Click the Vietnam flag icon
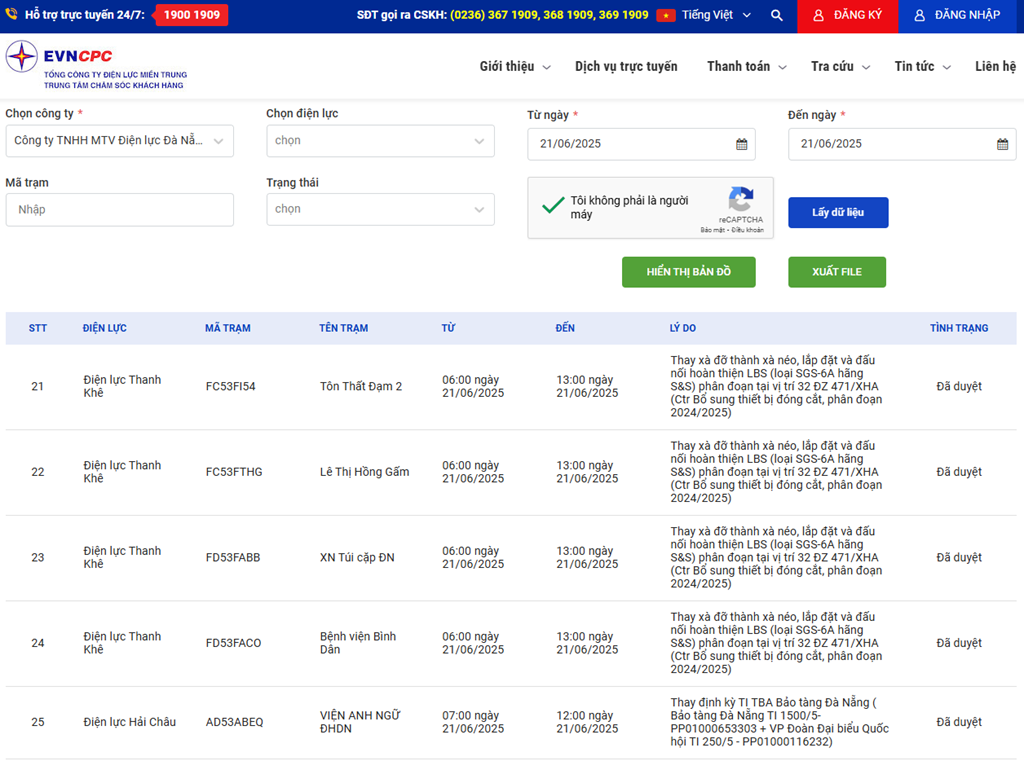The width and height of the screenshot is (1024, 761). point(666,16)
